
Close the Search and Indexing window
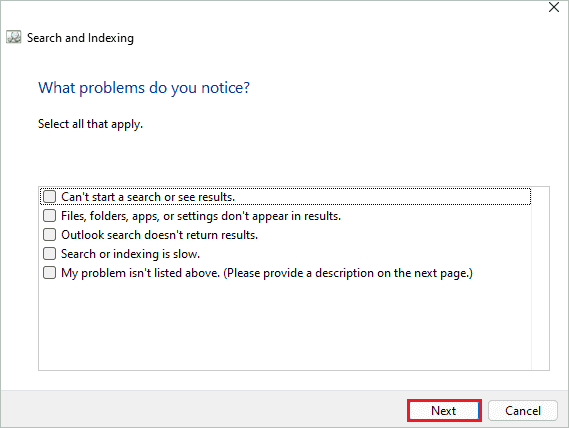pos(554,7)
